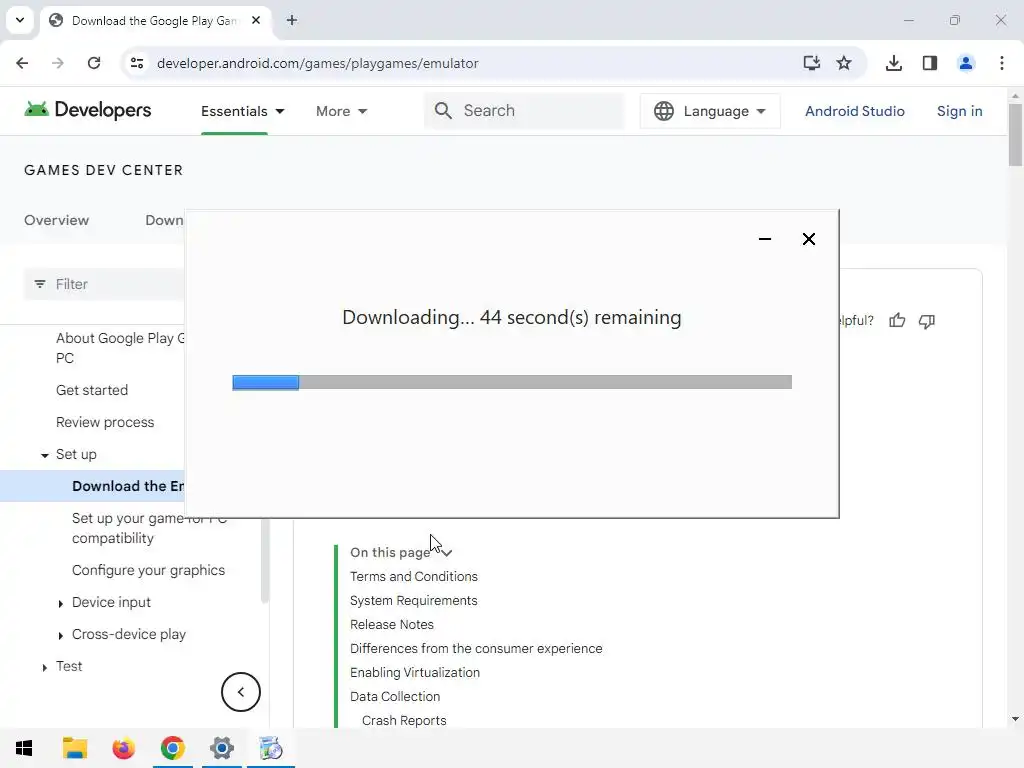Viewport: 1024px width, 768px height.
Task: Open Chrome downloads icon
Action: 893,63
